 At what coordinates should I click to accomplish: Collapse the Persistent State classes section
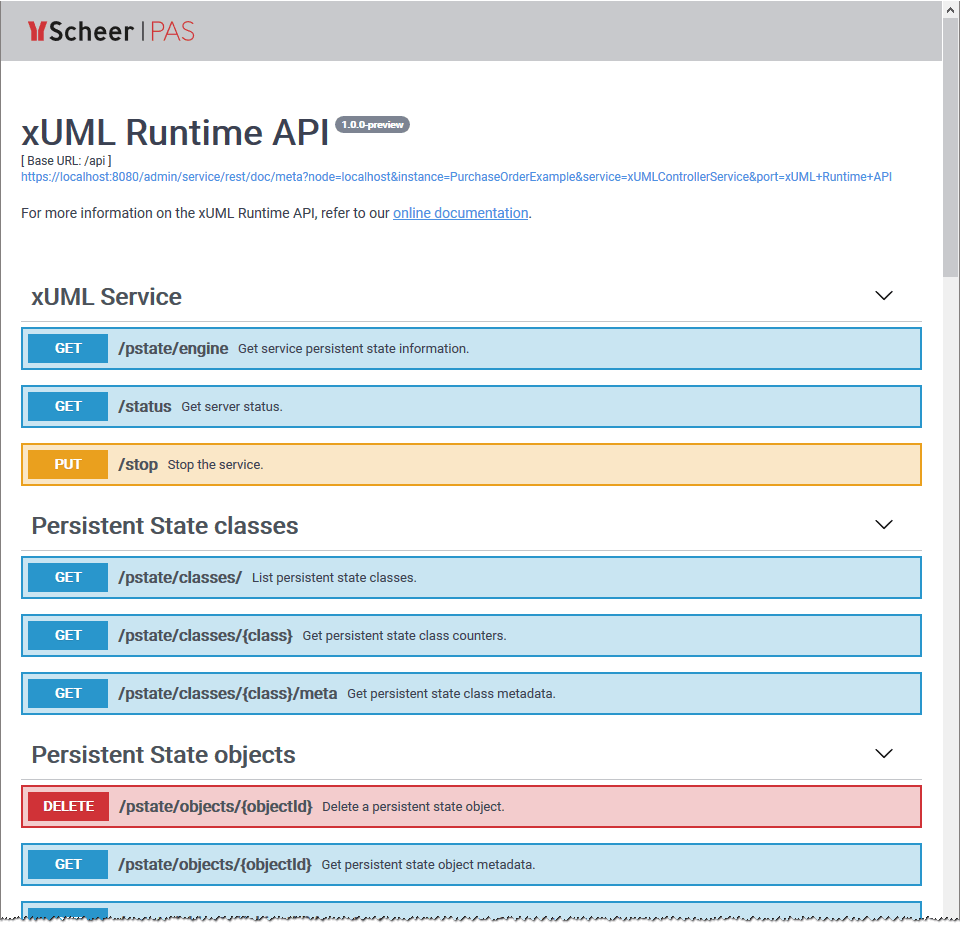click(884, 525)
